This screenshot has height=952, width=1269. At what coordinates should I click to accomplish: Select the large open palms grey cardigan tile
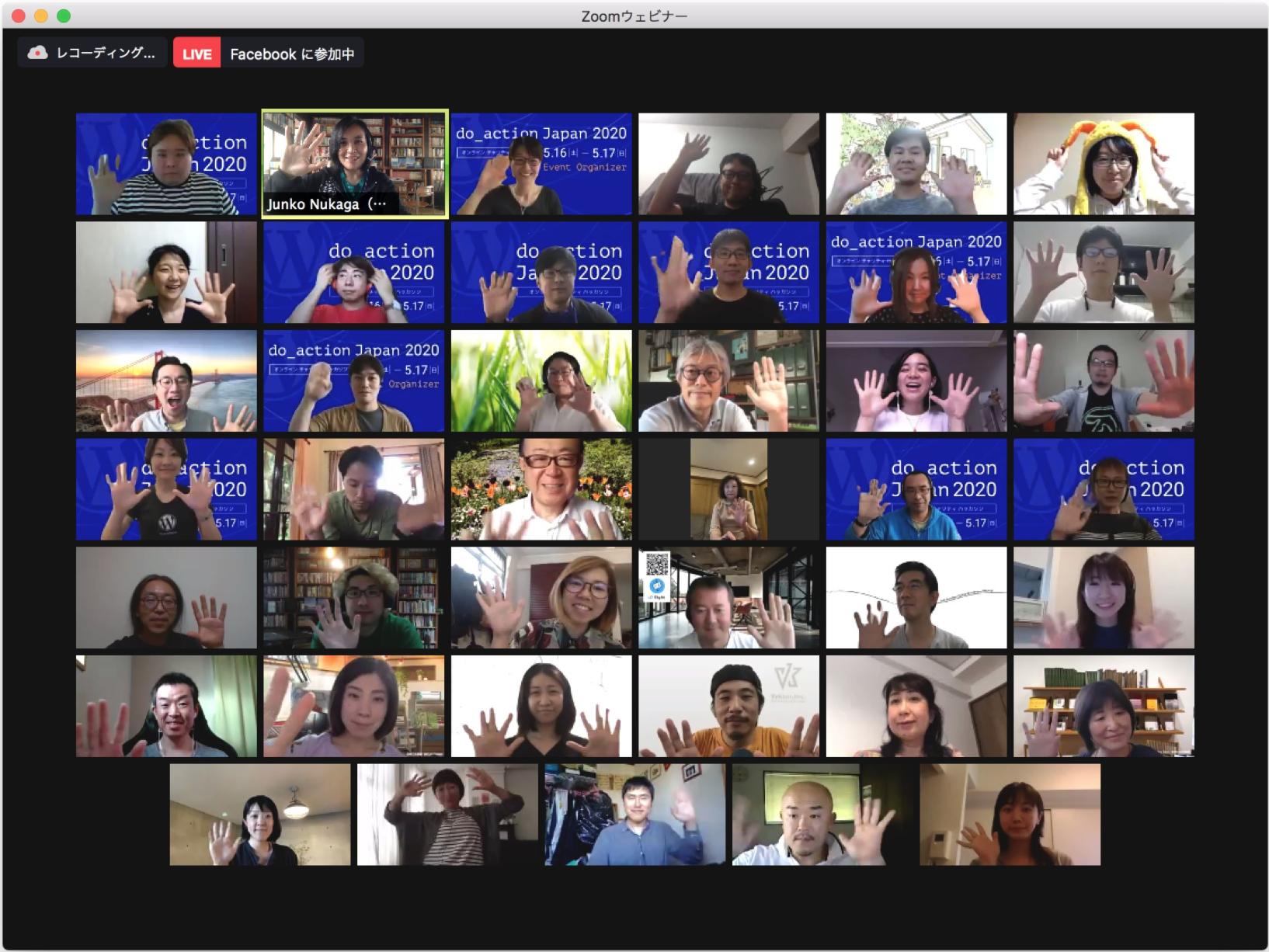pos(1104,380)
